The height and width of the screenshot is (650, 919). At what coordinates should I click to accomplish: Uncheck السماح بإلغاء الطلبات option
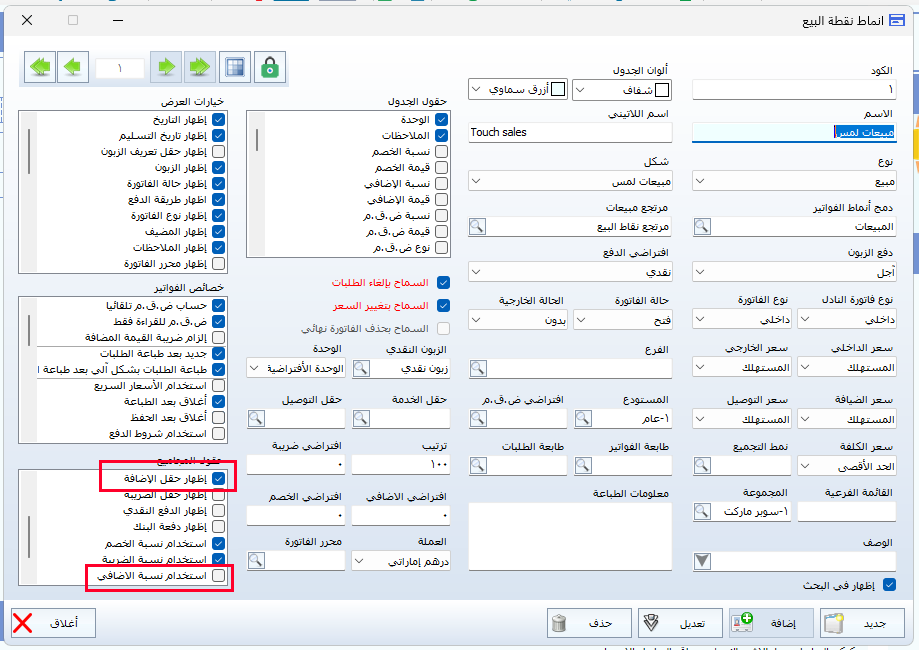[444, 283]
